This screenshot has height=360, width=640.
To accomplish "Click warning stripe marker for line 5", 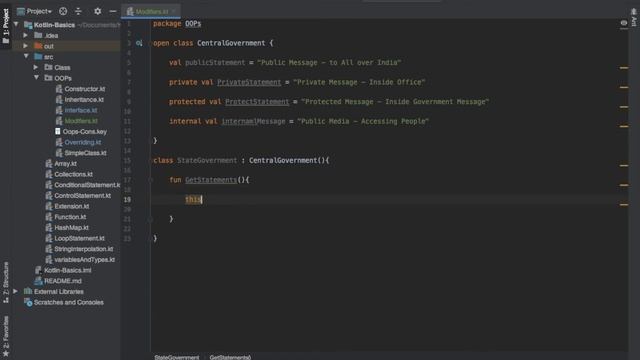I will pos(624,68).
